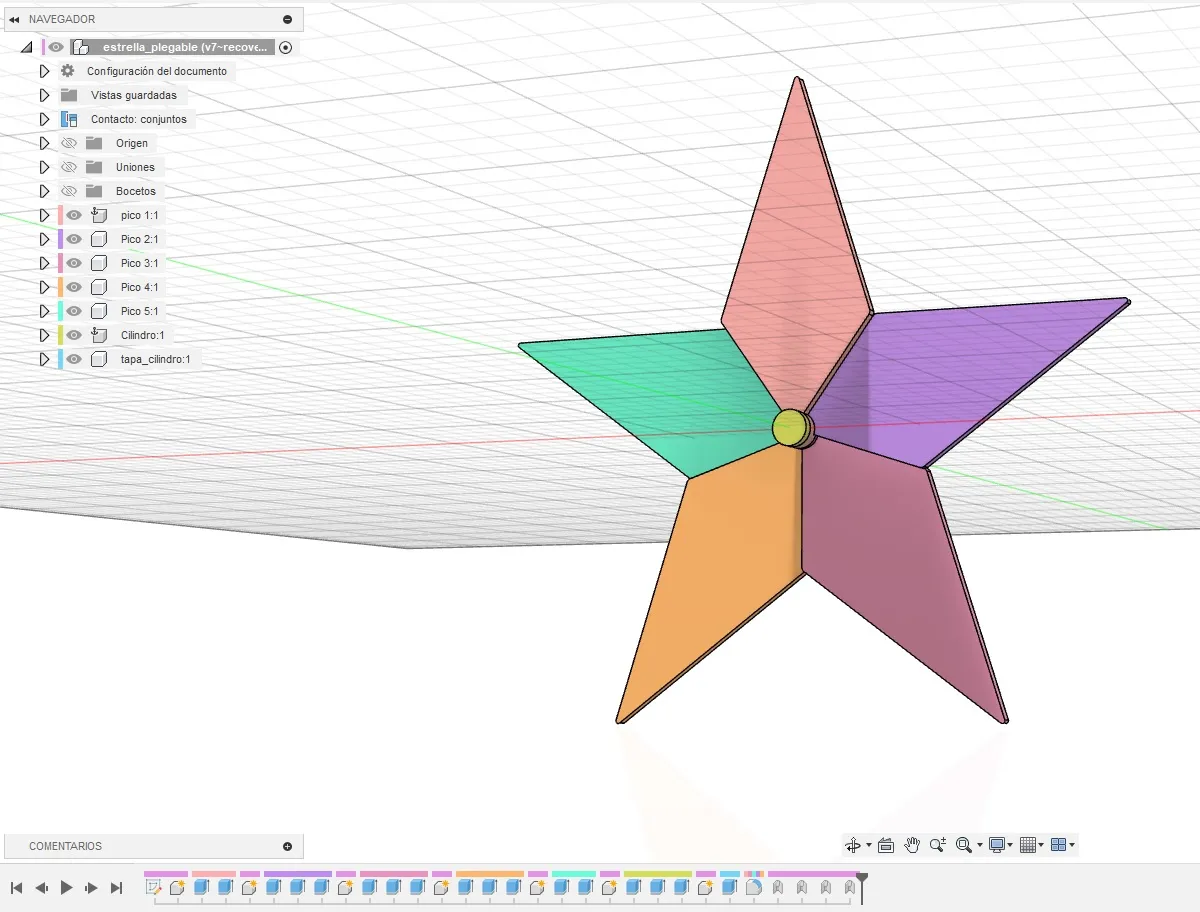Add a comment with the plus icon
The width and height of the screenshot is (1200, 912).
pos(288,846)
